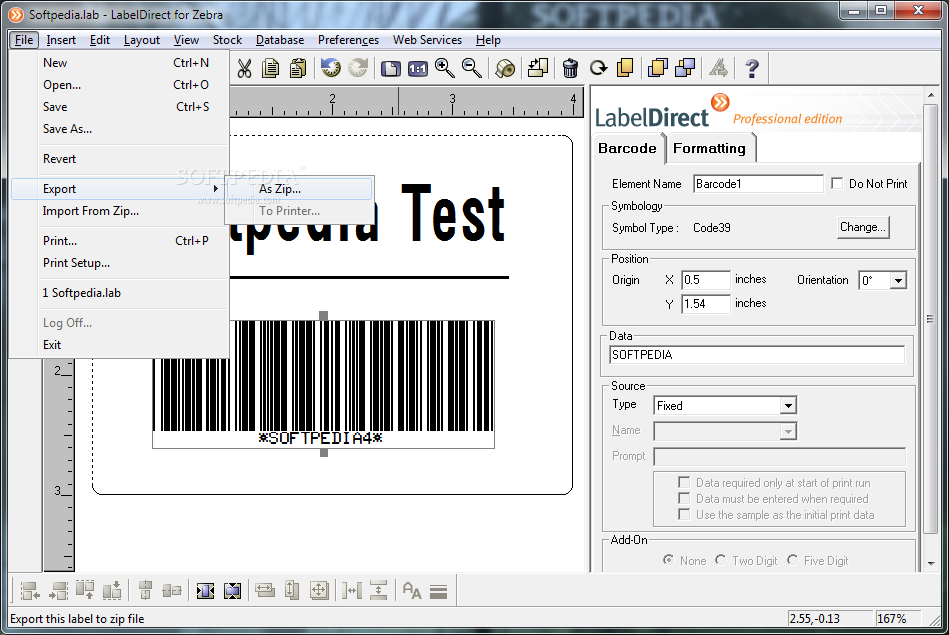Choose Revert in File menu
This screenshot has width=949, height=635.
click(x=120, y=159)
